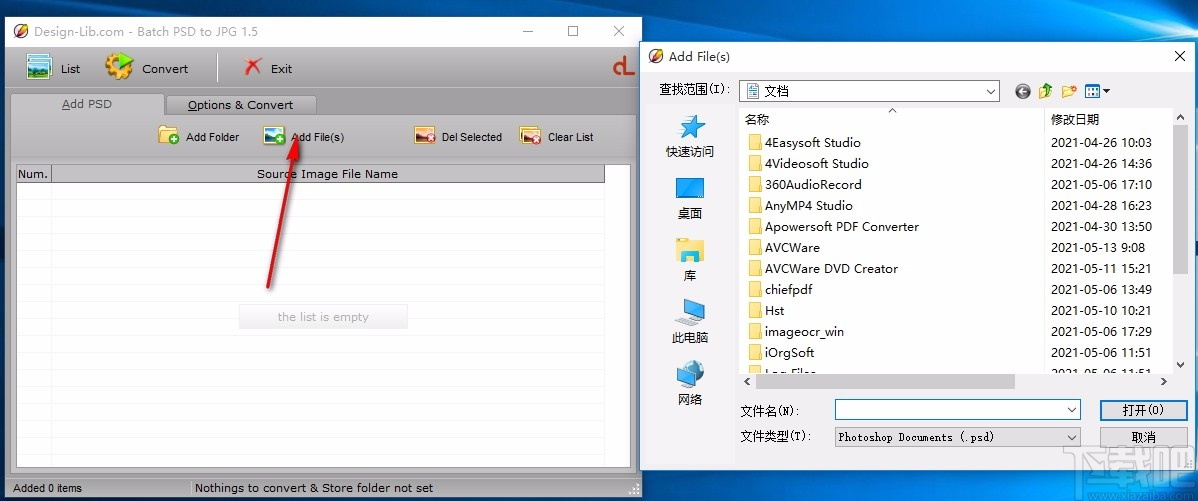Click the chiefpdf folder icon
The height and width of the screenshot is (501, 1198).
click(x=755, y=289)
